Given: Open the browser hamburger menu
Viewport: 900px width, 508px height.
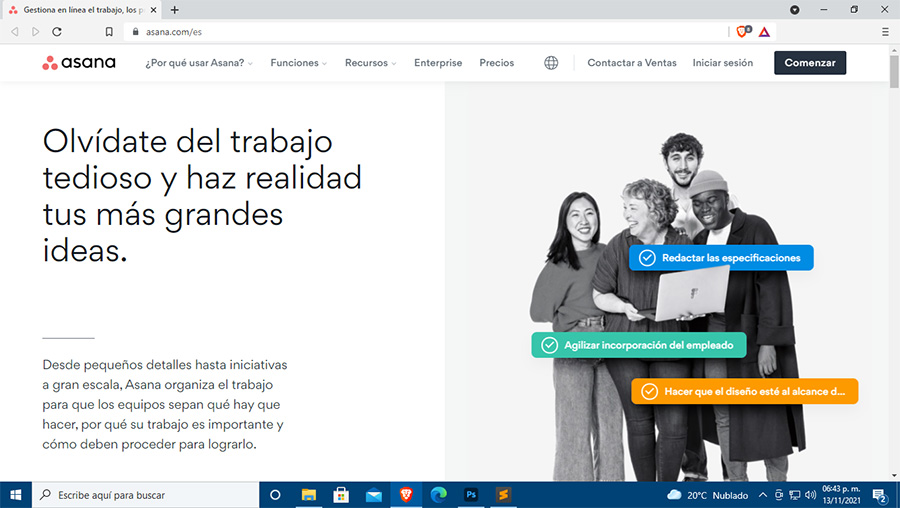Looking at the screenshot, I should tap(885, 32).
